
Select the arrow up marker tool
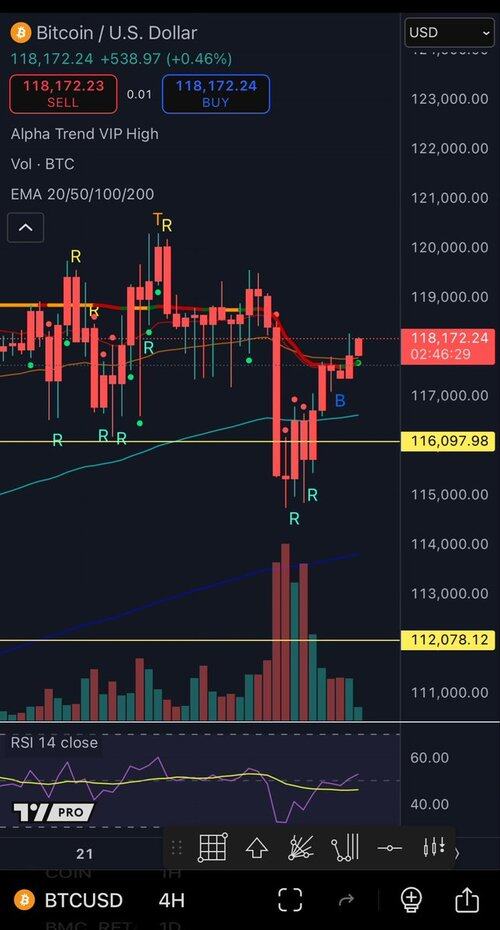[256, 848]
